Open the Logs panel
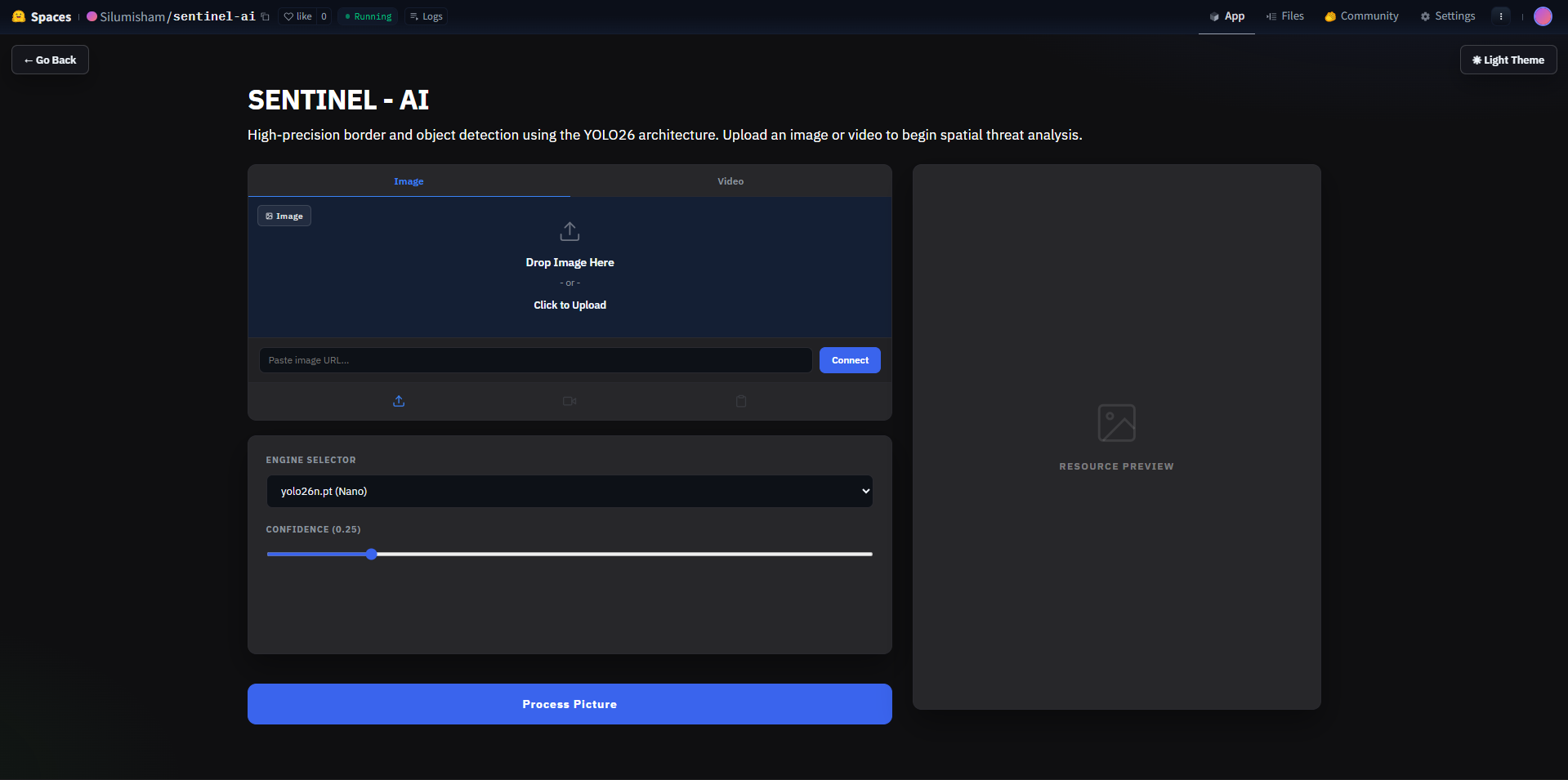Viewport: 1568px width, 780px height. (x=426, y=16)
